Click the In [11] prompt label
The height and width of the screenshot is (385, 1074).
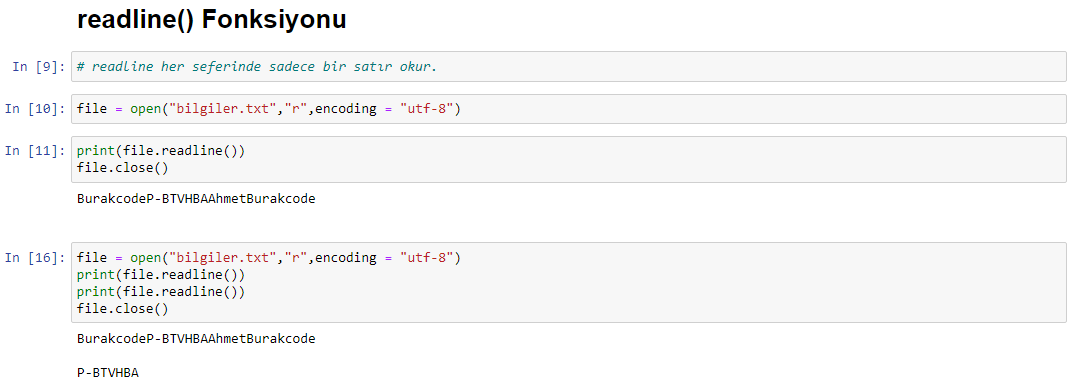tap(35, 151)
